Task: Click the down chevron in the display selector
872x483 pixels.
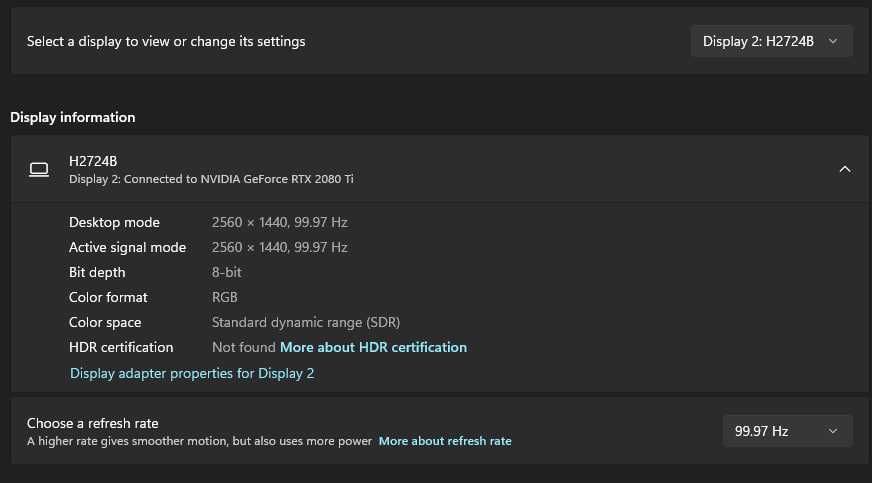Action: click(833, 41)
